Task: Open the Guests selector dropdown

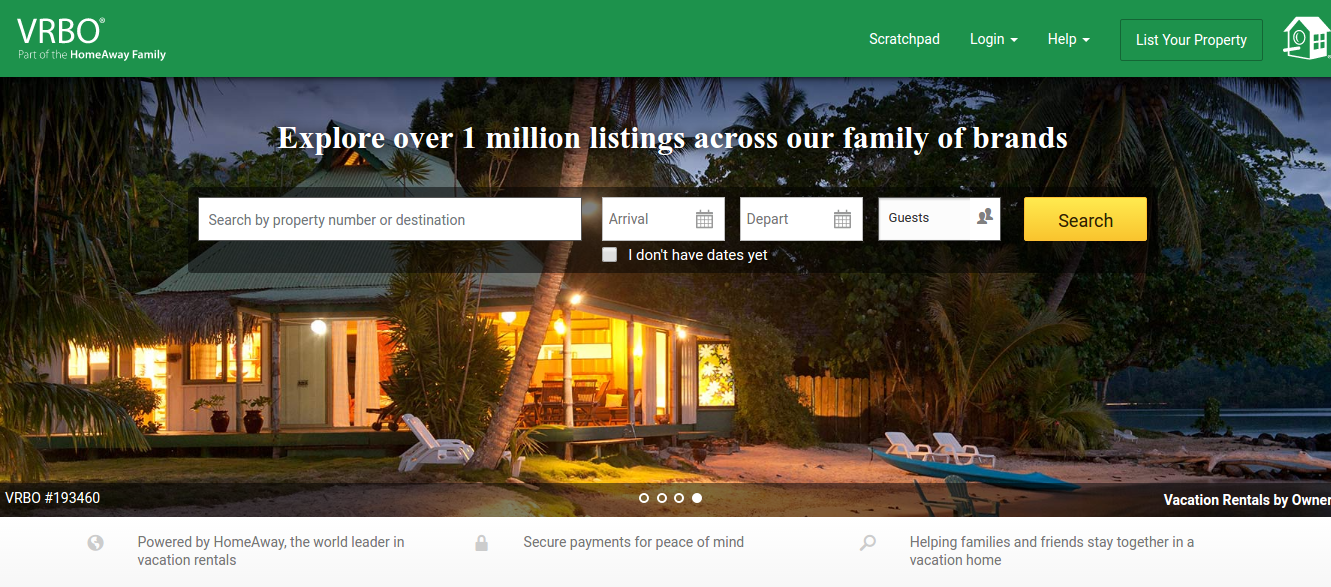Action: tap(939, 219)
